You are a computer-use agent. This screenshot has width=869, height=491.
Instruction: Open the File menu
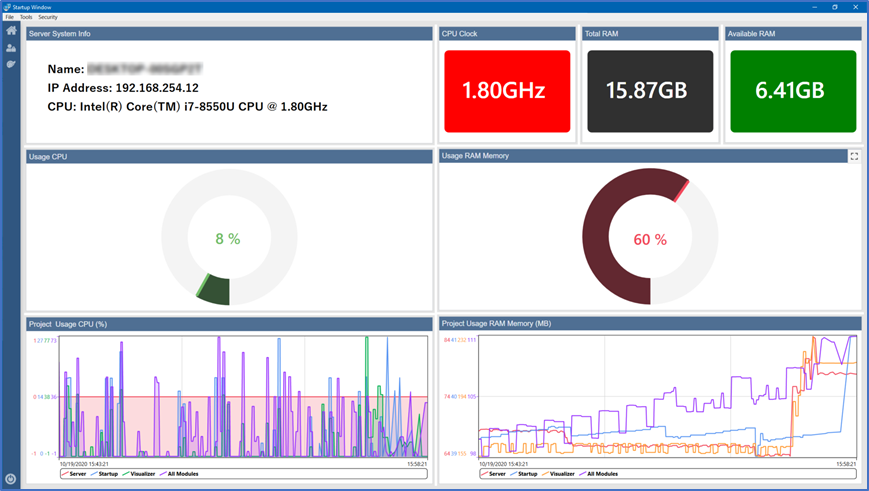[x=9, y=17]
